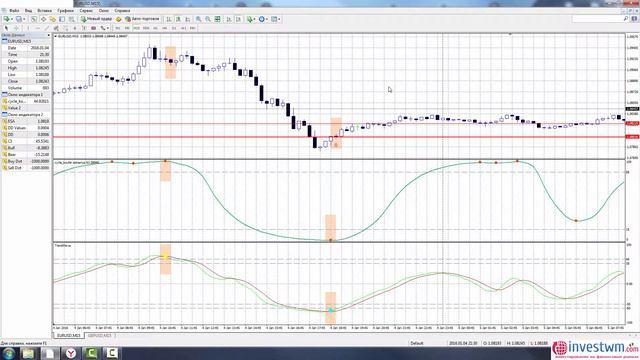
Task: Open the Справка menu
Action: click(122, 11)
